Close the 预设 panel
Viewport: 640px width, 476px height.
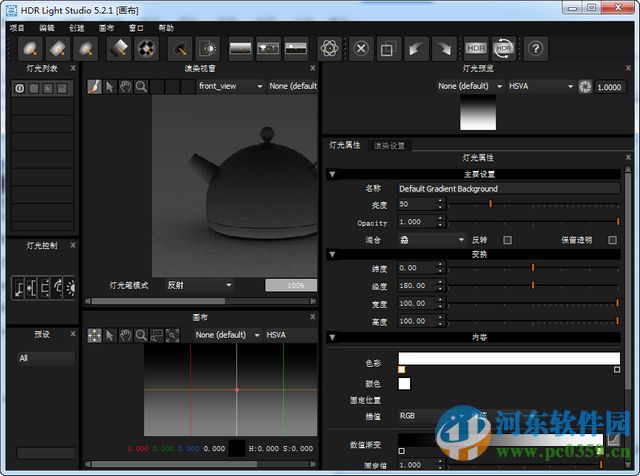(73, 334)
